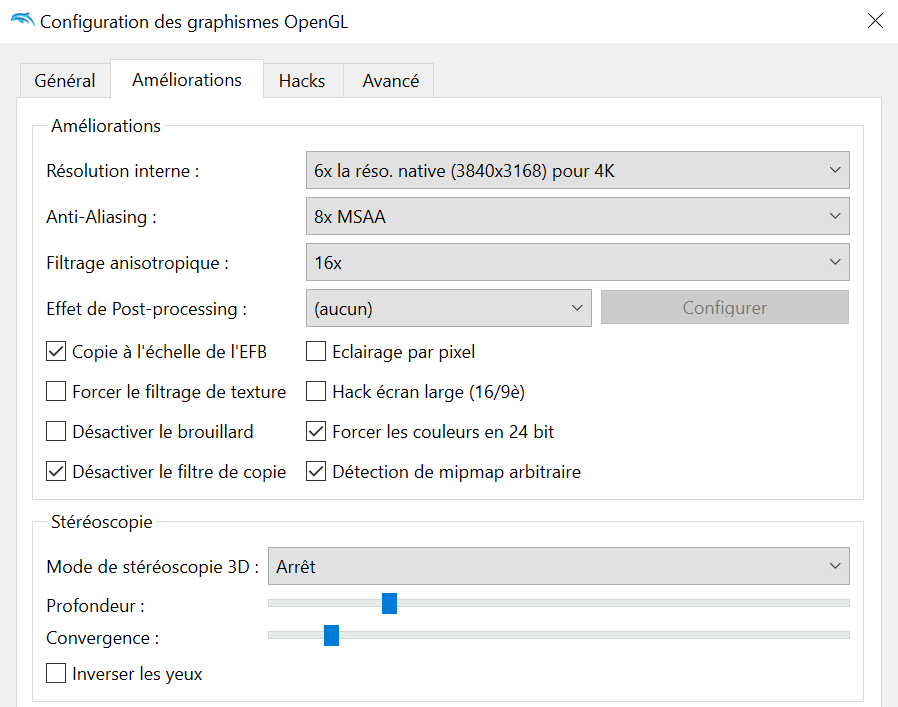Viewport: 898px width, 707px height.
Task: Enable Eclairage par pixel checkbox
Action: [316, 352]
